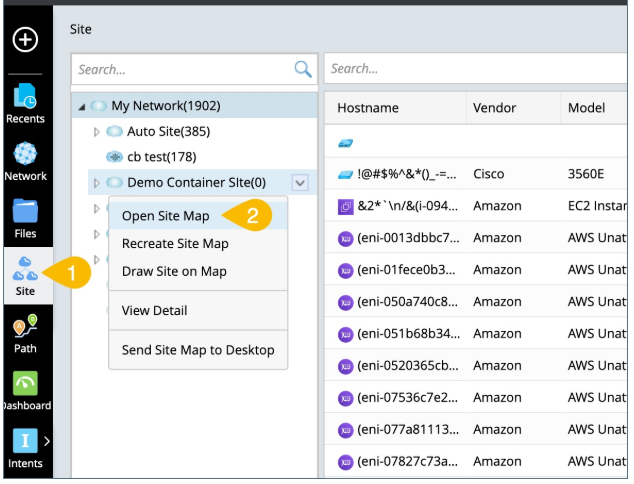Open the Demo Container Site dropdown arrow
Screen dimensions: 634x484
[299, 182]
